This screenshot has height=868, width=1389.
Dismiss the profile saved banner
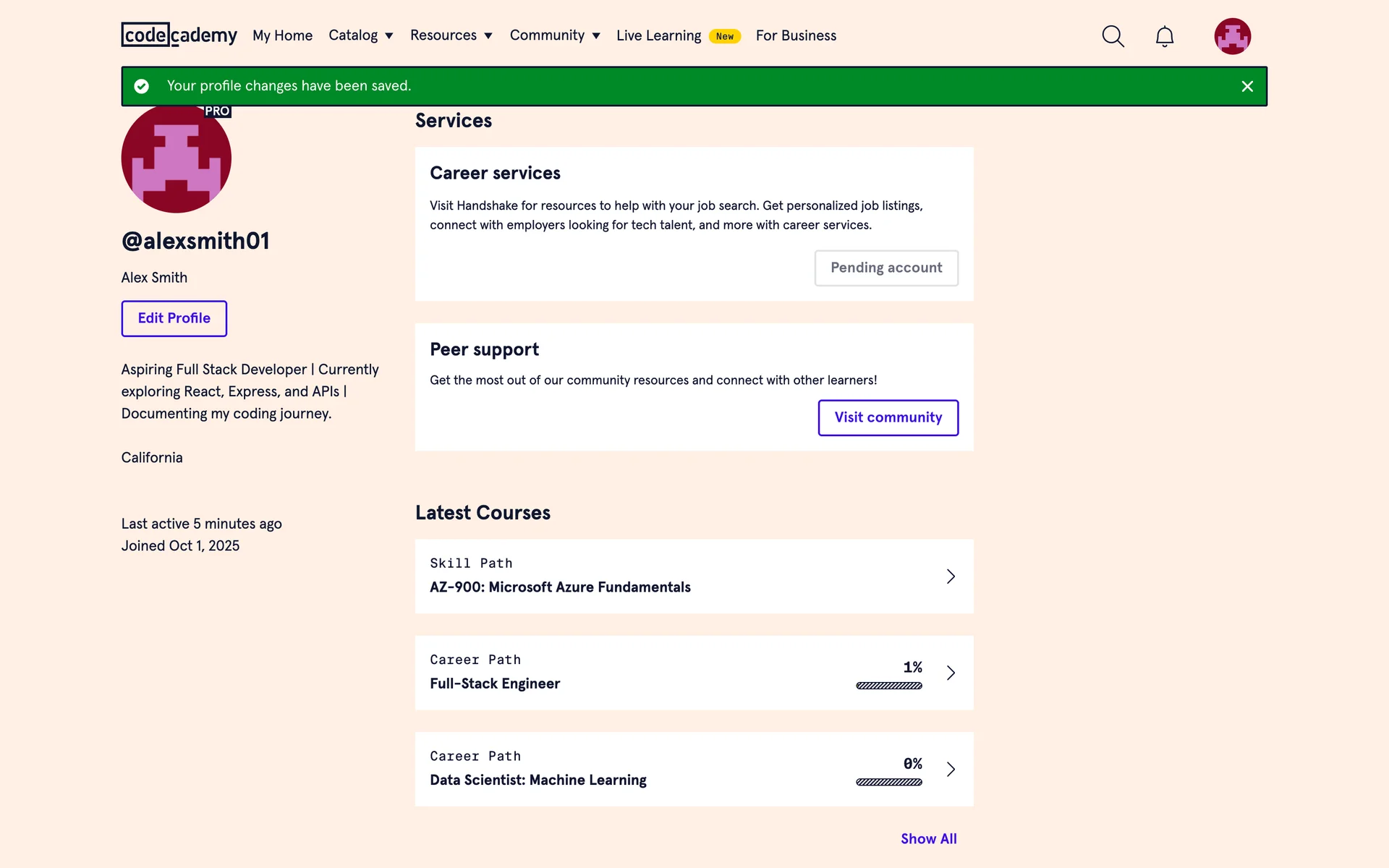pos(1247,87)
